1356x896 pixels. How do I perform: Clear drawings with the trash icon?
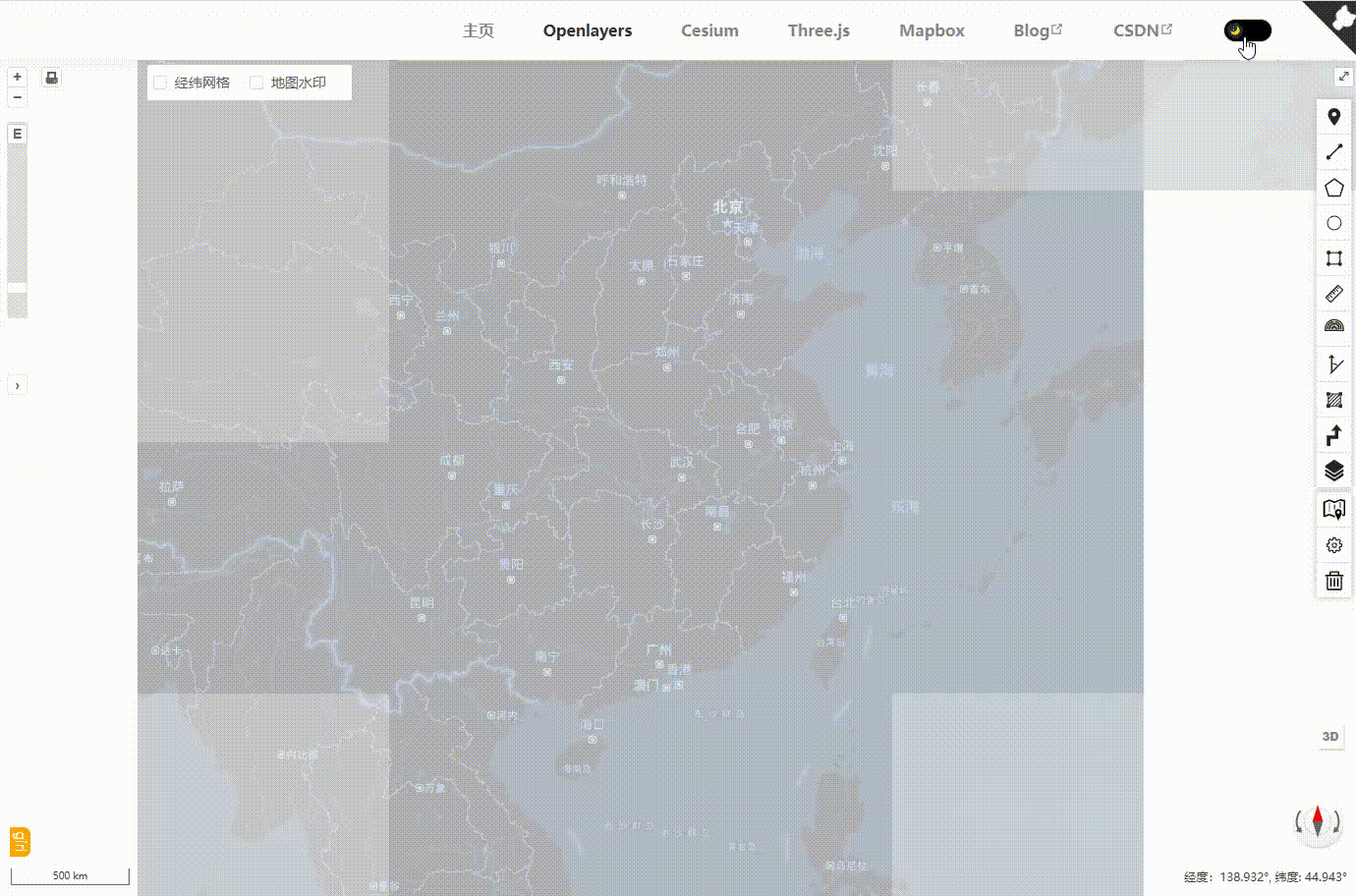pyautogui.click(x=1333, y=581)
